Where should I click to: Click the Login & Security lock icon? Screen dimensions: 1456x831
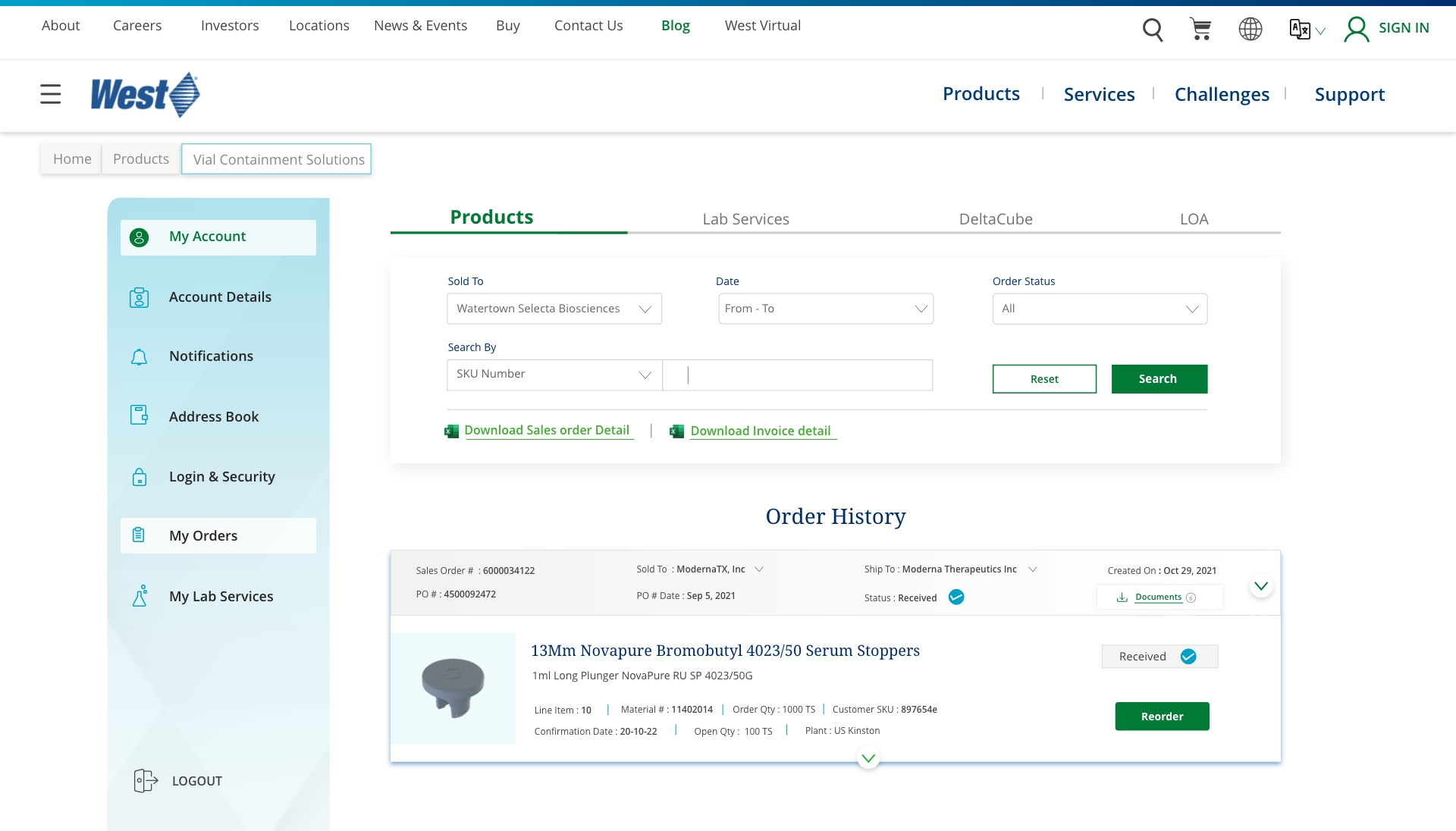click(x=140, y=477)
